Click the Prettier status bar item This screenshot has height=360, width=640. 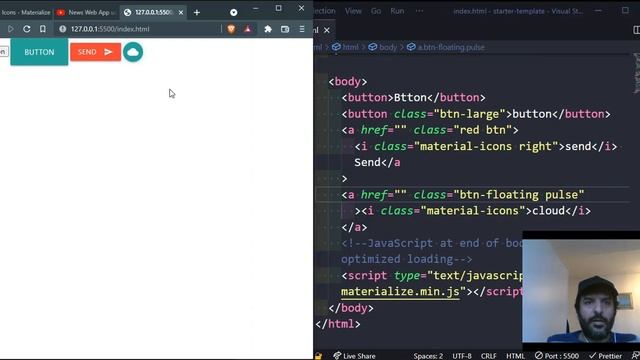(606, 356)
